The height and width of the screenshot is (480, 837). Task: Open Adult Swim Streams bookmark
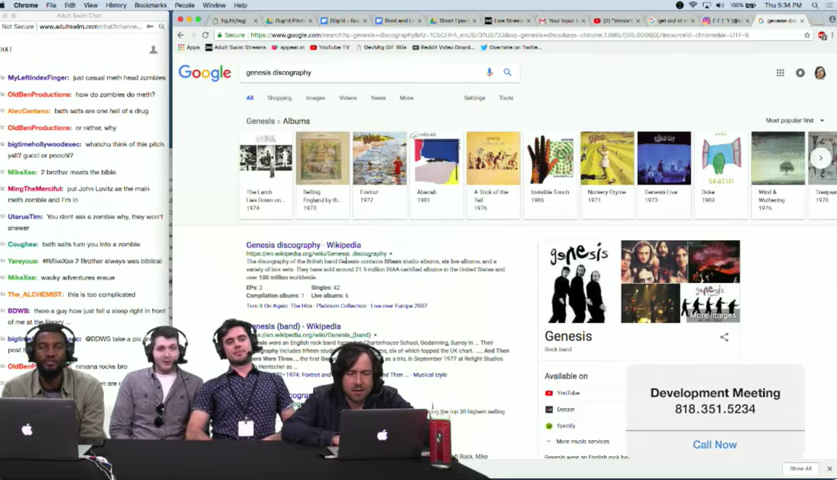[235, 48]
